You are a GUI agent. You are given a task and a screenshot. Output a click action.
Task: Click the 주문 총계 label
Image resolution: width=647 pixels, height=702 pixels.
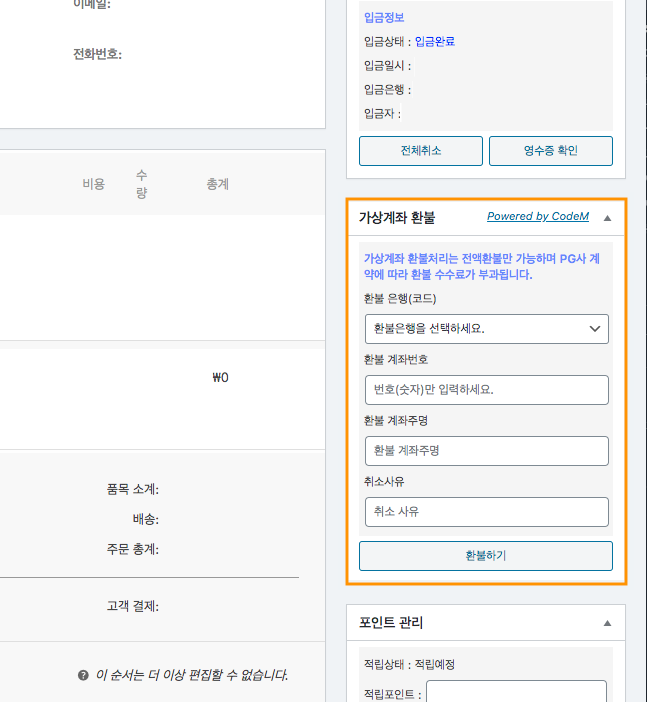click(133, 549)
